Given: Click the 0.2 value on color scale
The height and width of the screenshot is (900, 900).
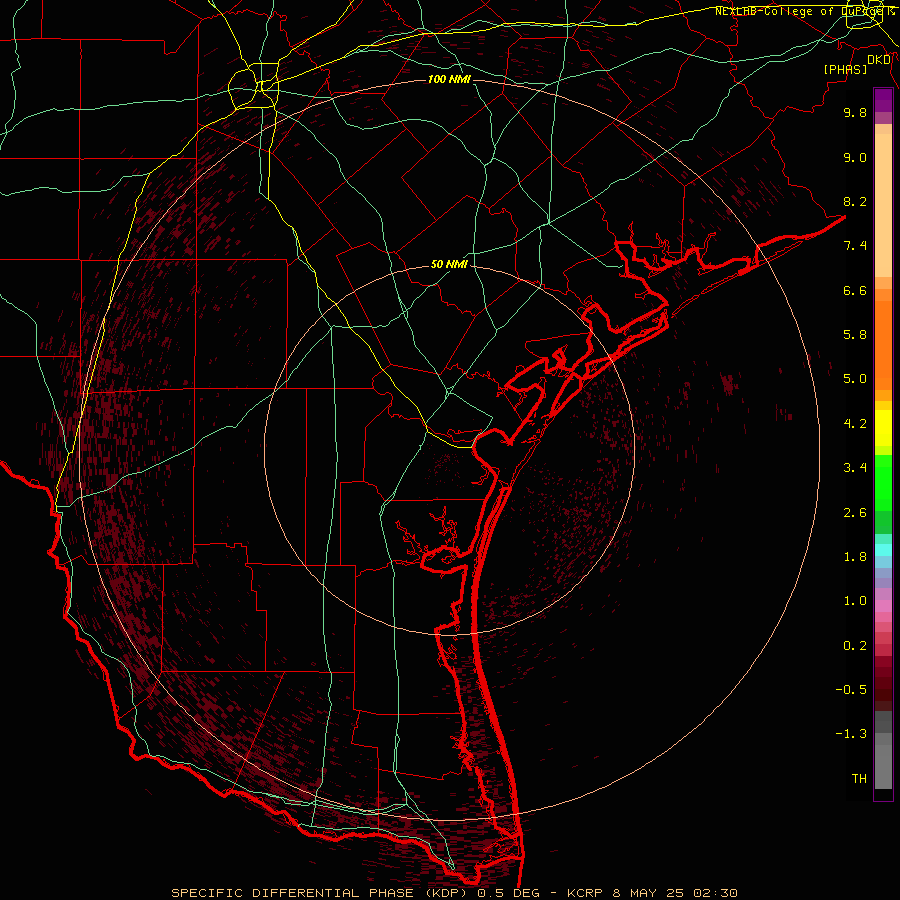Looking at the screenshot, I should coord(855,646).
